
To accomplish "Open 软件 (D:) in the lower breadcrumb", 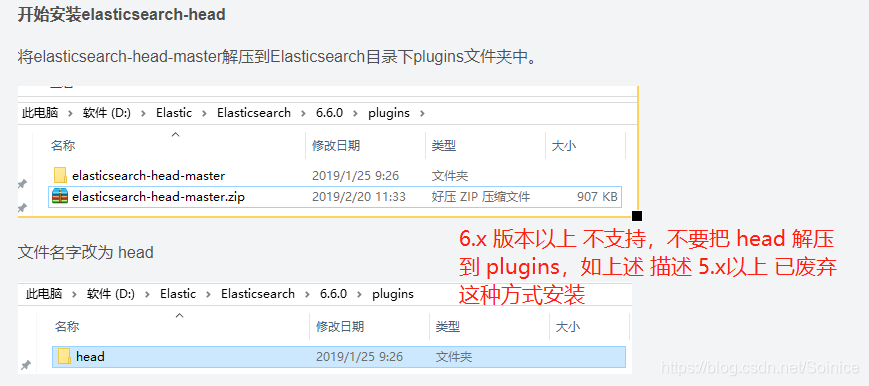I will pyautogui.click(x=111, y=293).
